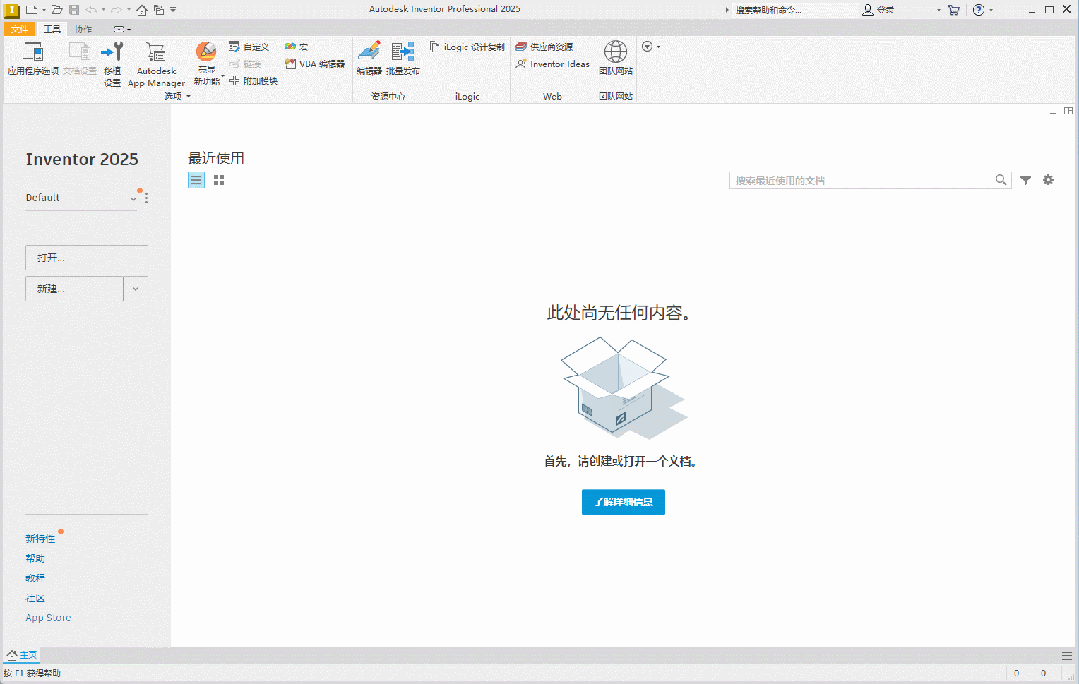The width and height of the screenshot is (1079, 684).
Task: Click the Open folder icon in quick access toolbar
Action: pyautogui.click(x=58, y=10)
